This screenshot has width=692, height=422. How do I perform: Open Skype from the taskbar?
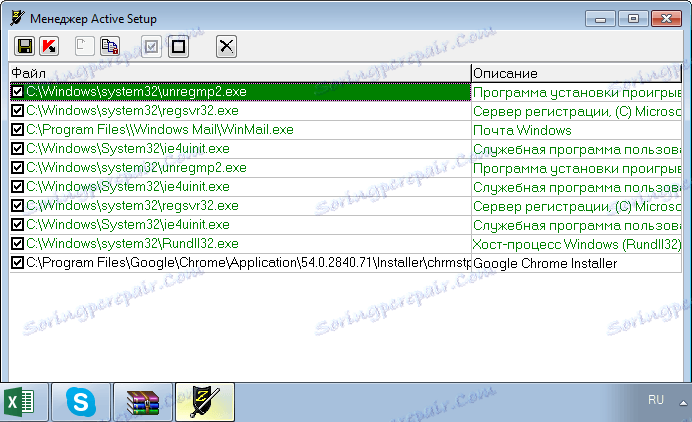[81, 402]
